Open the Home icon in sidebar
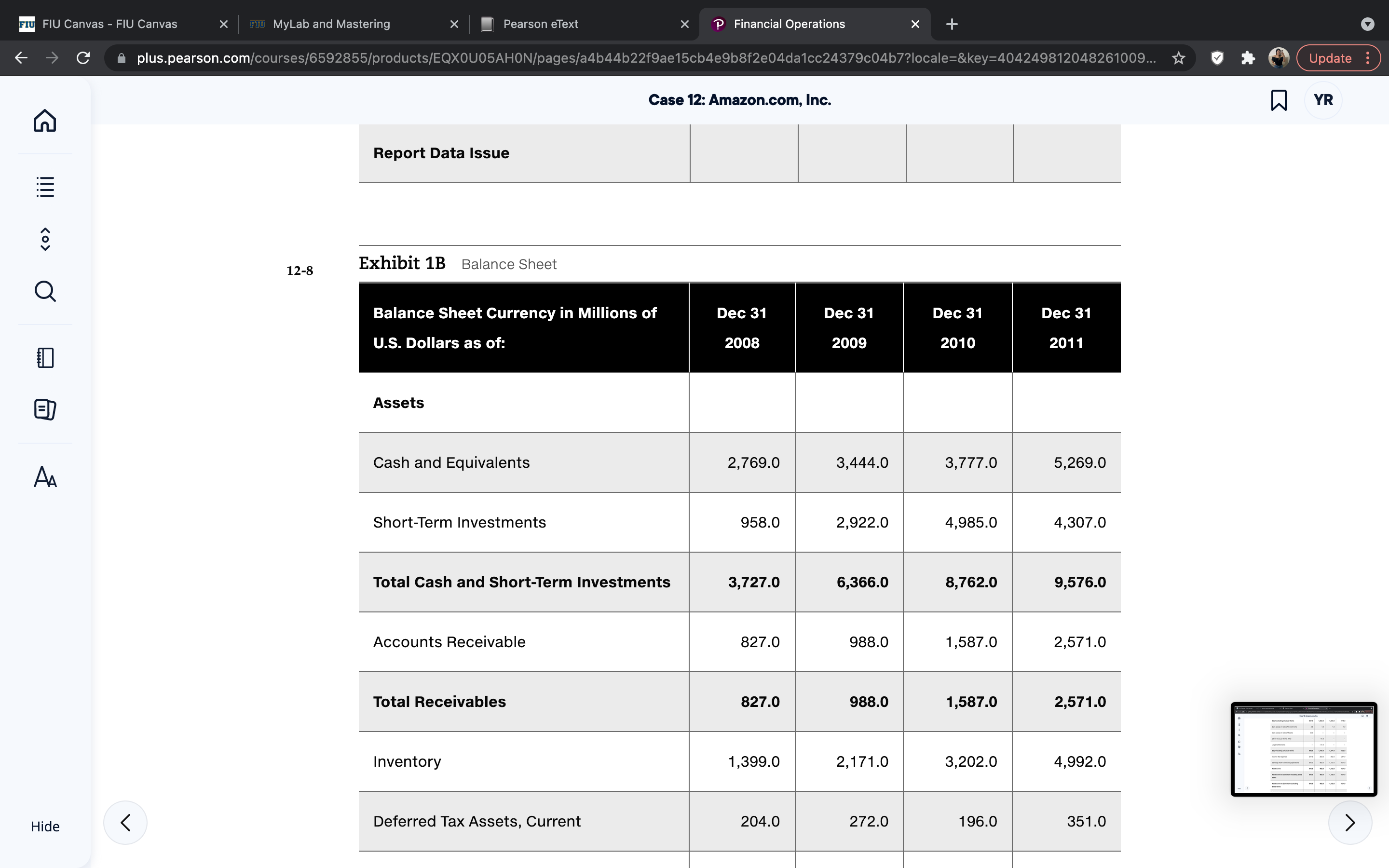 (45, 121)
